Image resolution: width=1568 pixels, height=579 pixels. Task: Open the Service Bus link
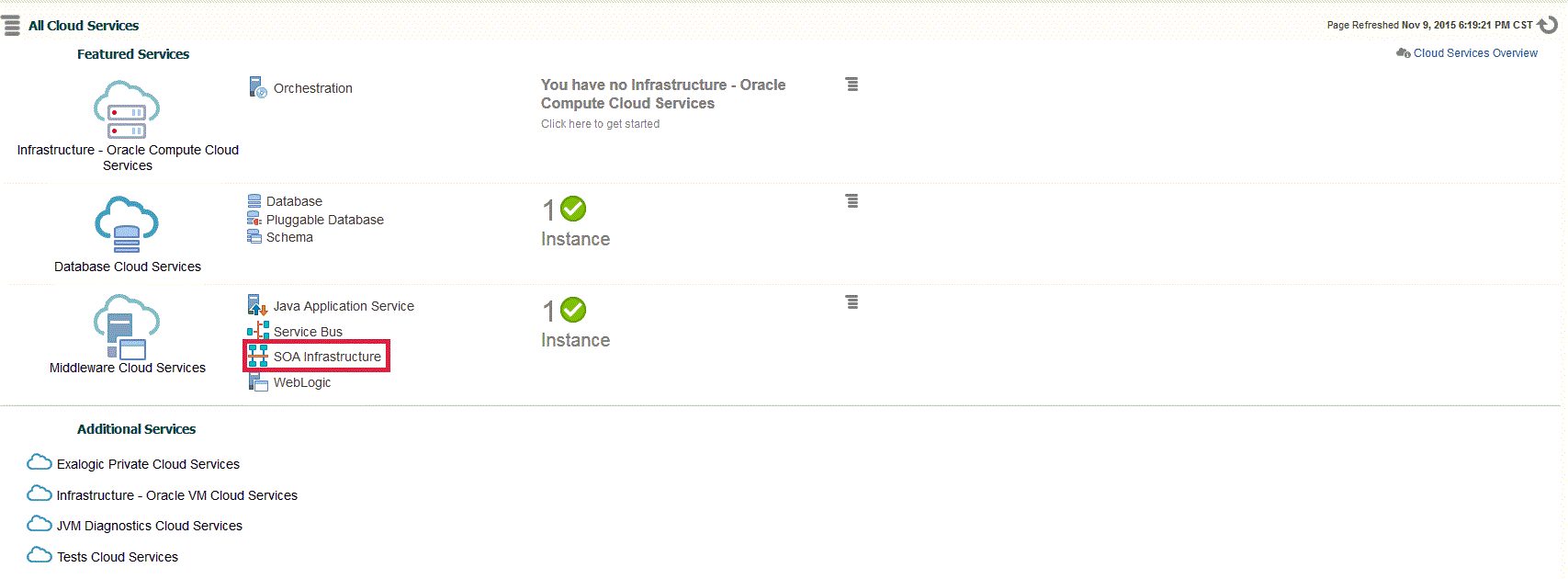pyautogui.click(x=308, y=332)
